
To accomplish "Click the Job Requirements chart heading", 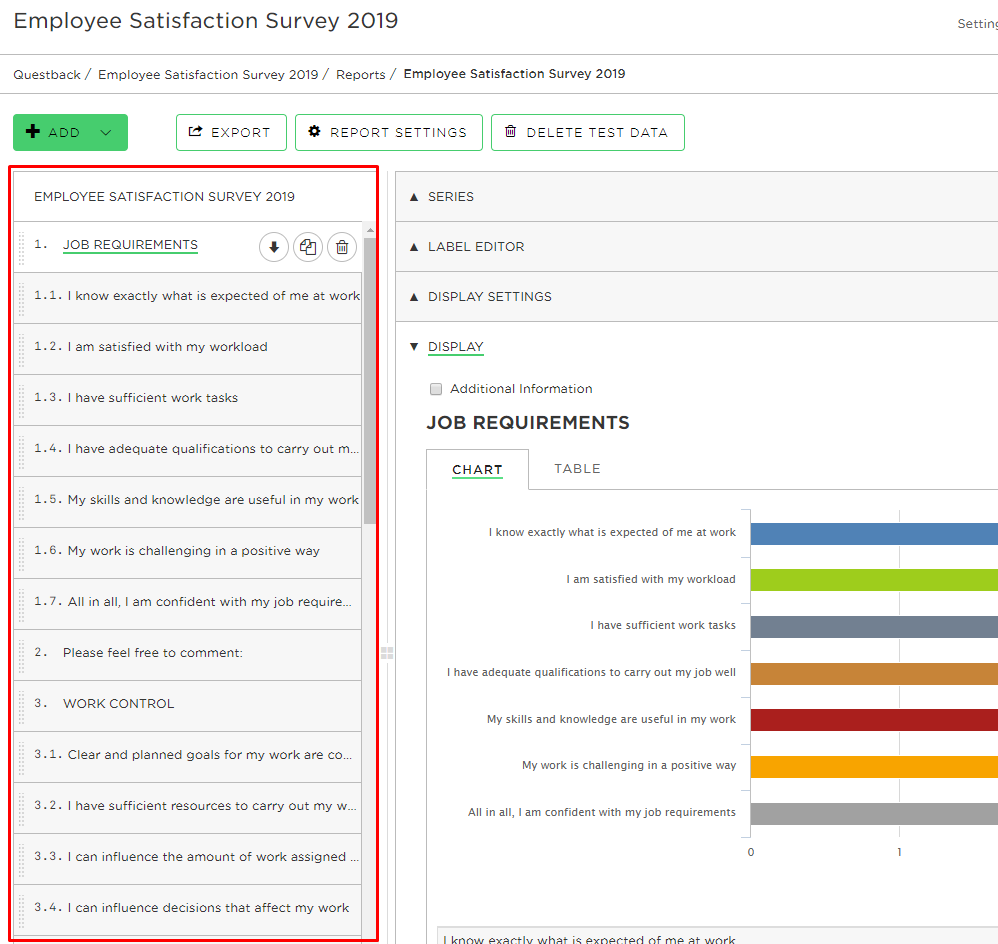I will pyautogui.click(x=528, y=423).
